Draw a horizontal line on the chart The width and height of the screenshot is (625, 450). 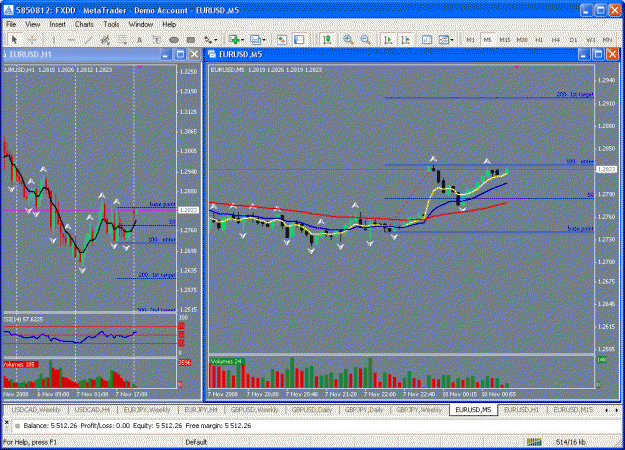[71, 39]
